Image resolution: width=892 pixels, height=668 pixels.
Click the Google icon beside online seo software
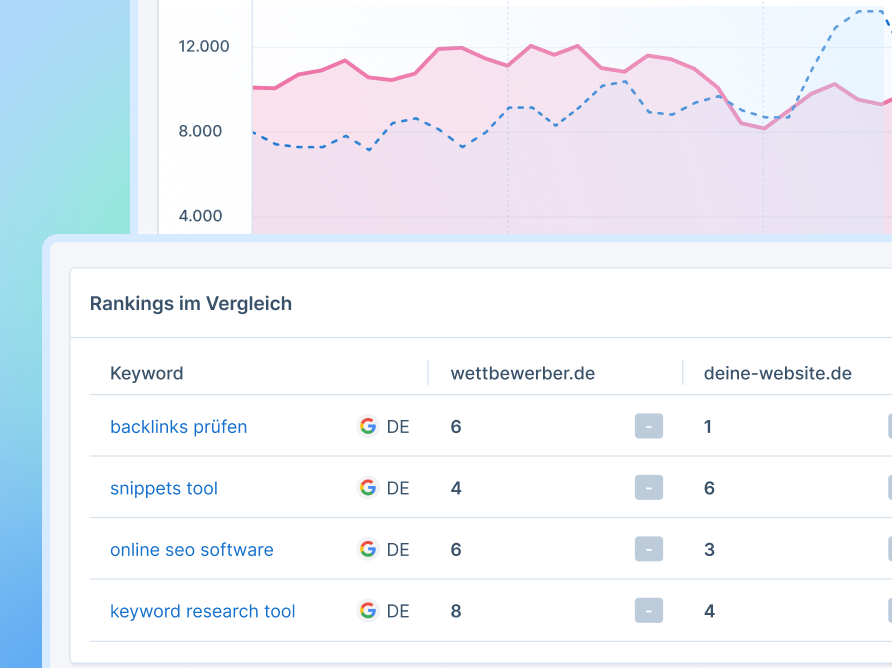click(x=368, y=549)
